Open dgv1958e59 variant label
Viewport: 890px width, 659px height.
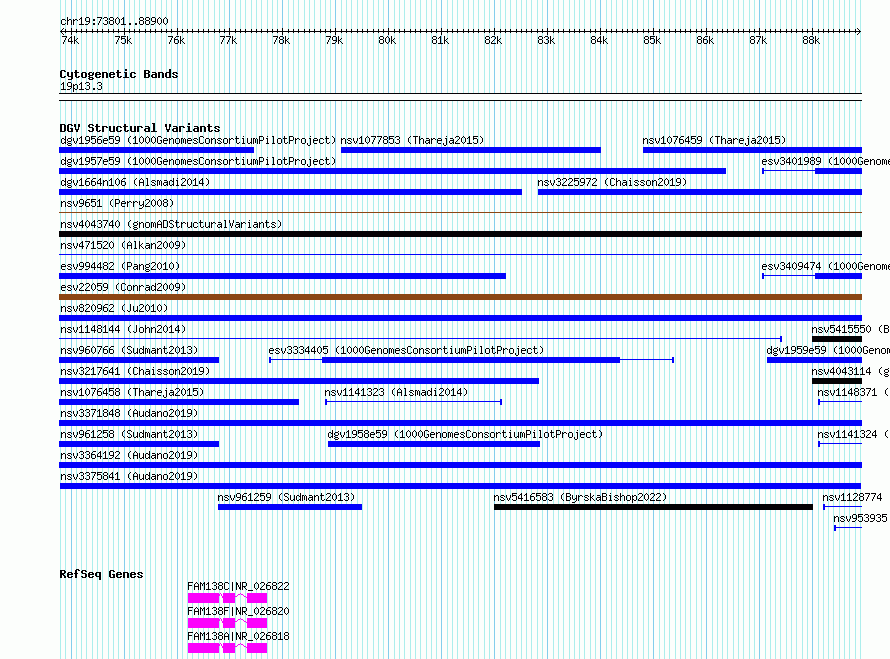coord(465,434)
